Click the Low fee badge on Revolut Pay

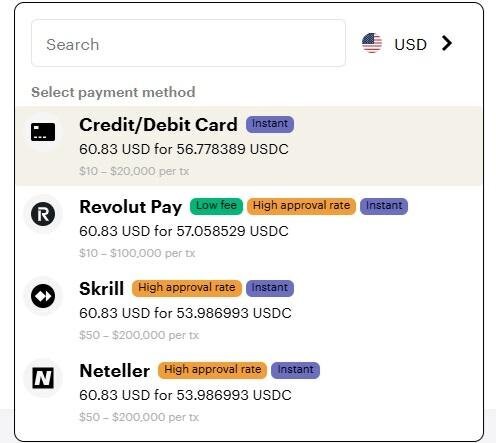[216, 206]
